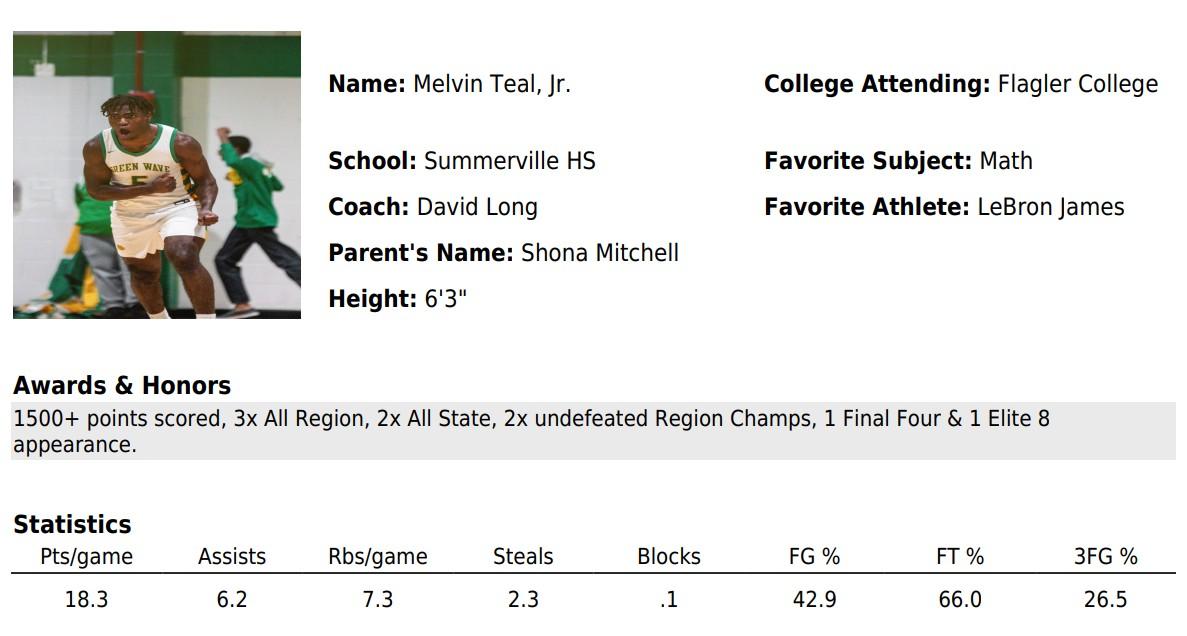Click Parent's Name Shona Mitchell
Image resolution: width=1187 pixels, height=636 pixels.
(x=503, y=252)
